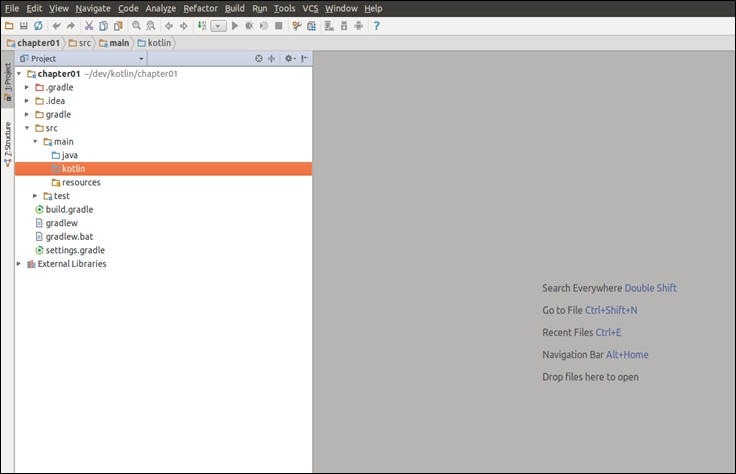Click Scroll from Source target icon
Viewport: 736px width, 474px height.
(259, 58)
